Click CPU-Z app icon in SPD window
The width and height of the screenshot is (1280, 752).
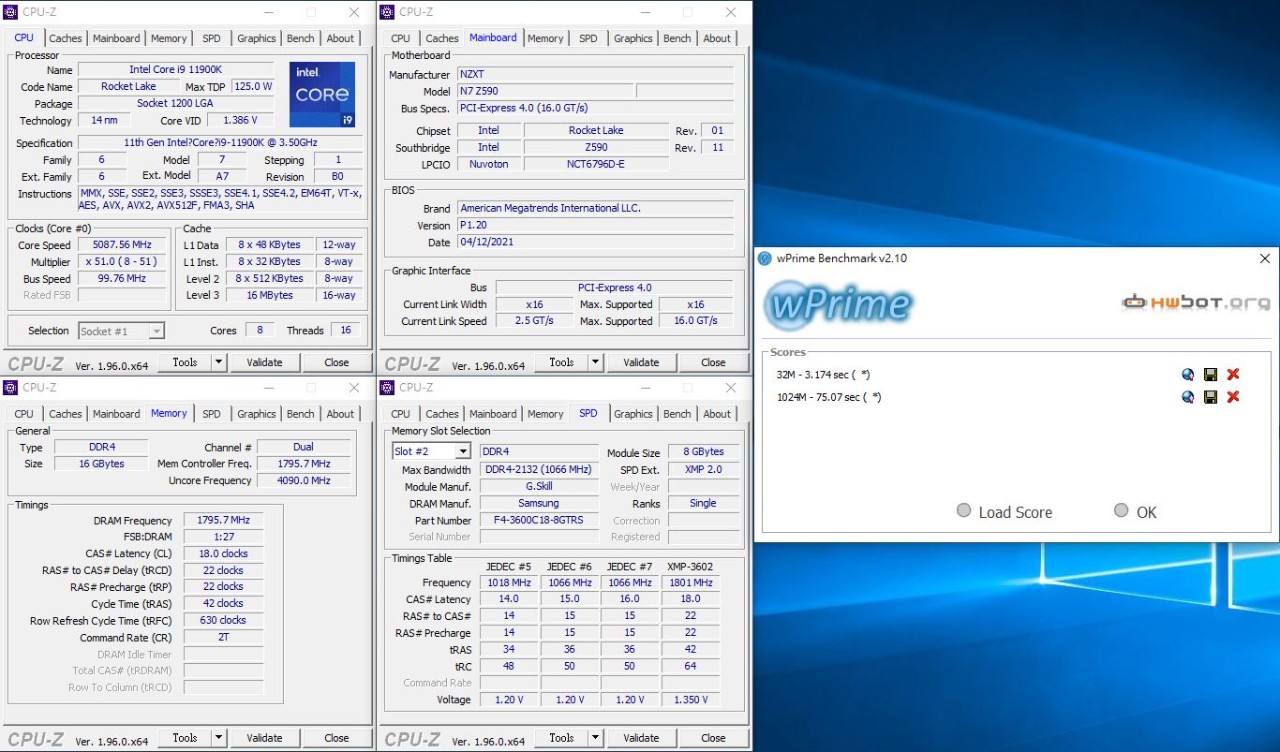tap(387, 387)
